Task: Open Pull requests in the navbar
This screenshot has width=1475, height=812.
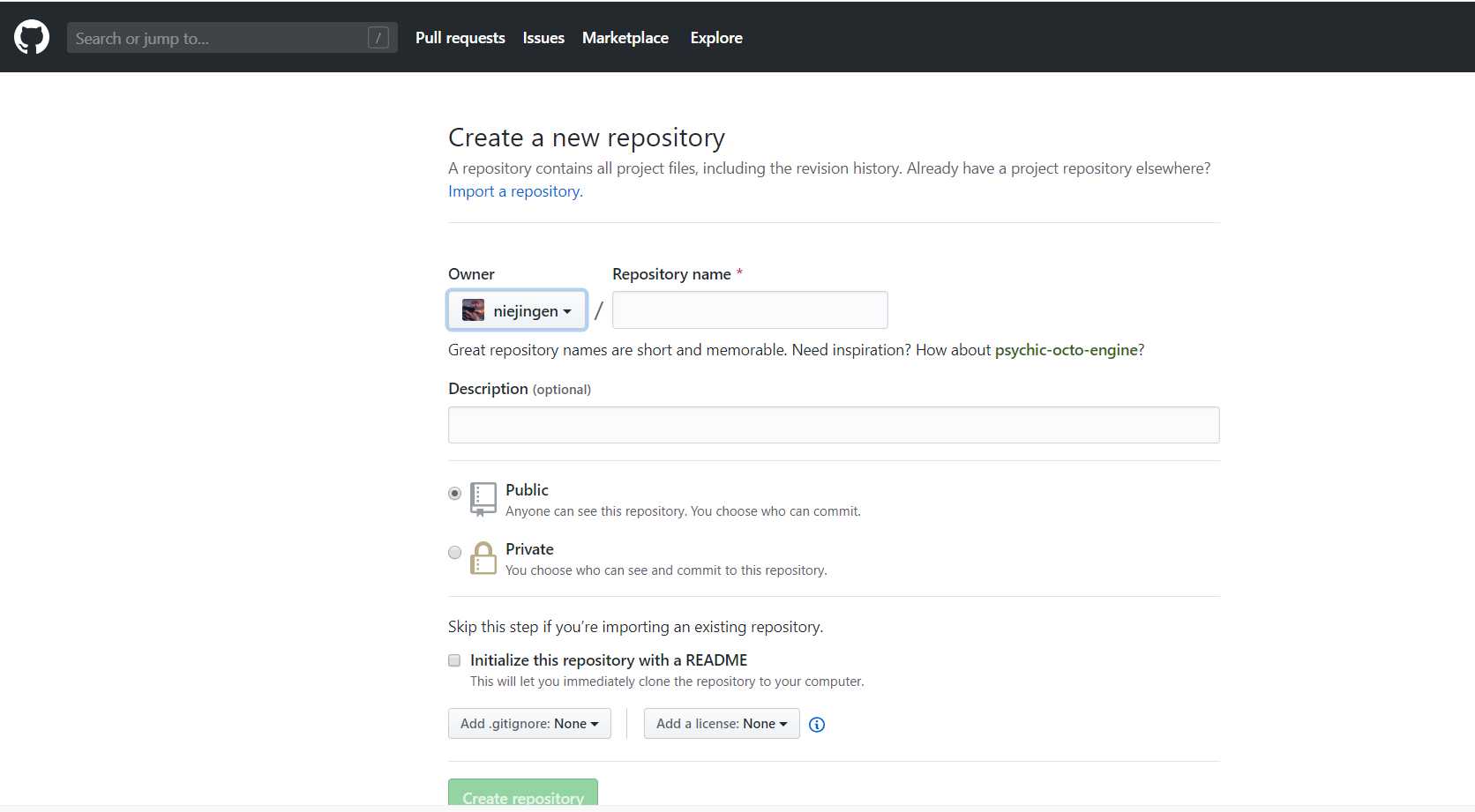Action: tap(460, 38)
